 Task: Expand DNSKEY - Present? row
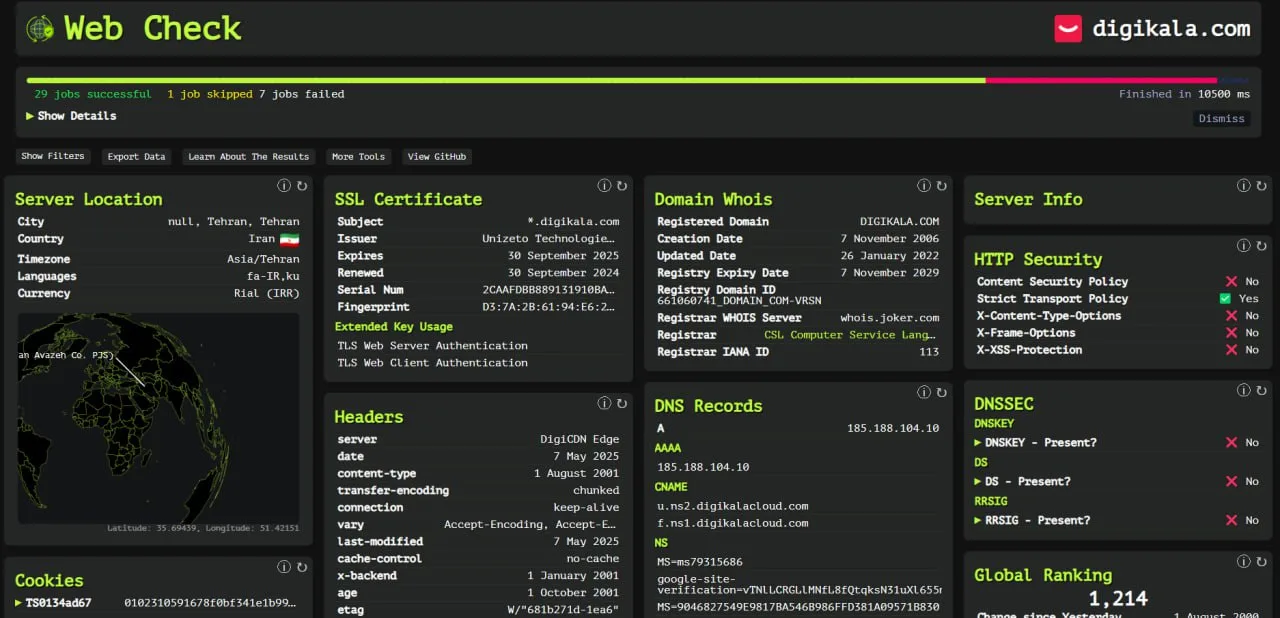1035,442
